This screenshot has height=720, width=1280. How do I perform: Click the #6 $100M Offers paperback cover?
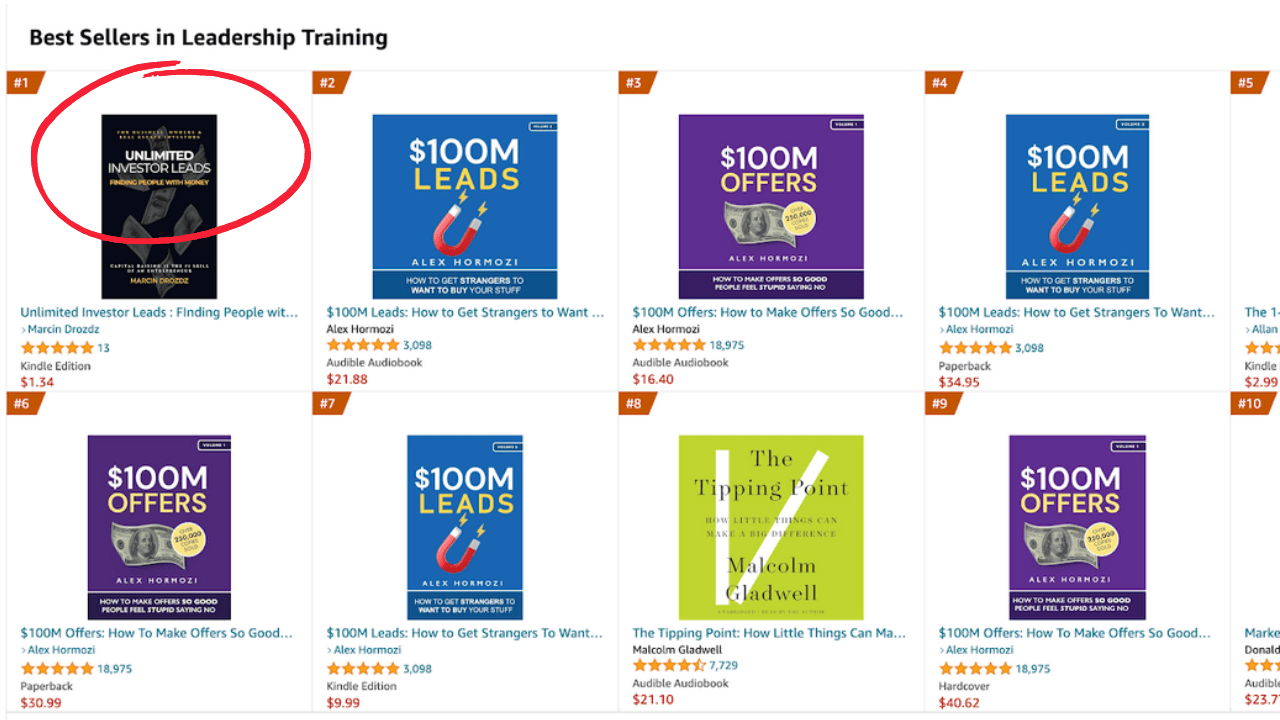tap(159, 527)
